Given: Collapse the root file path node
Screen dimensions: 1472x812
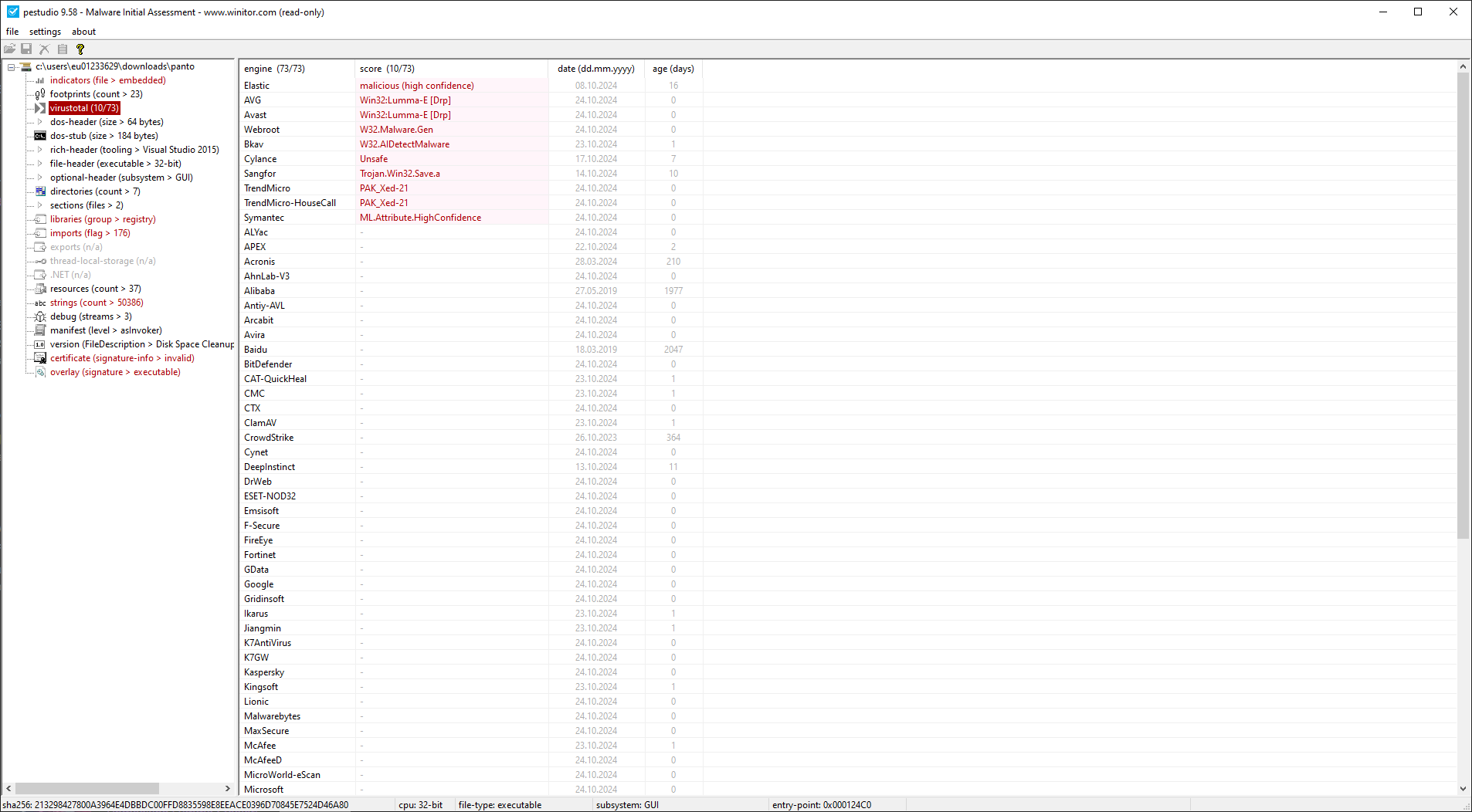Looking at the screenshot, I should 12,67.
